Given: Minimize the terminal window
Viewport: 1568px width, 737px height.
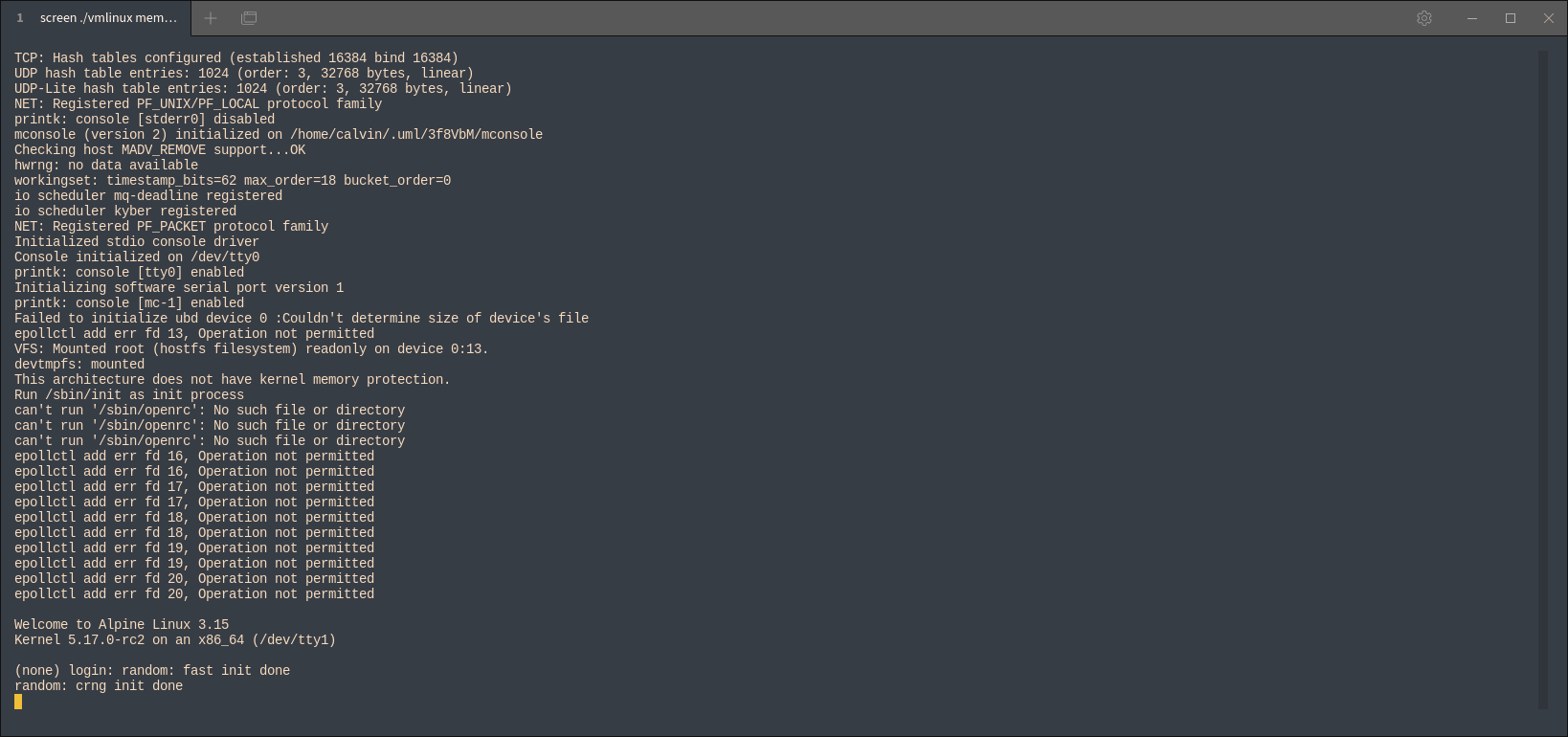Looking at the screenshot, I should click(1472, 18).
